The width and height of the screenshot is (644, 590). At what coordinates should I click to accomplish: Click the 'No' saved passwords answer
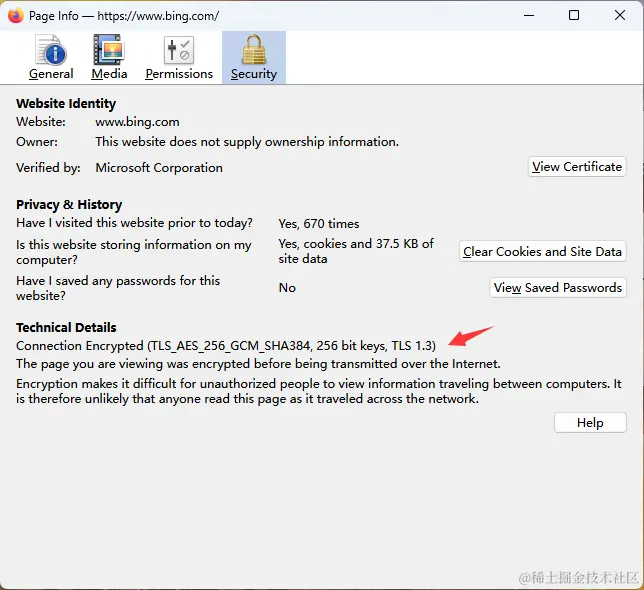(287, 288)
